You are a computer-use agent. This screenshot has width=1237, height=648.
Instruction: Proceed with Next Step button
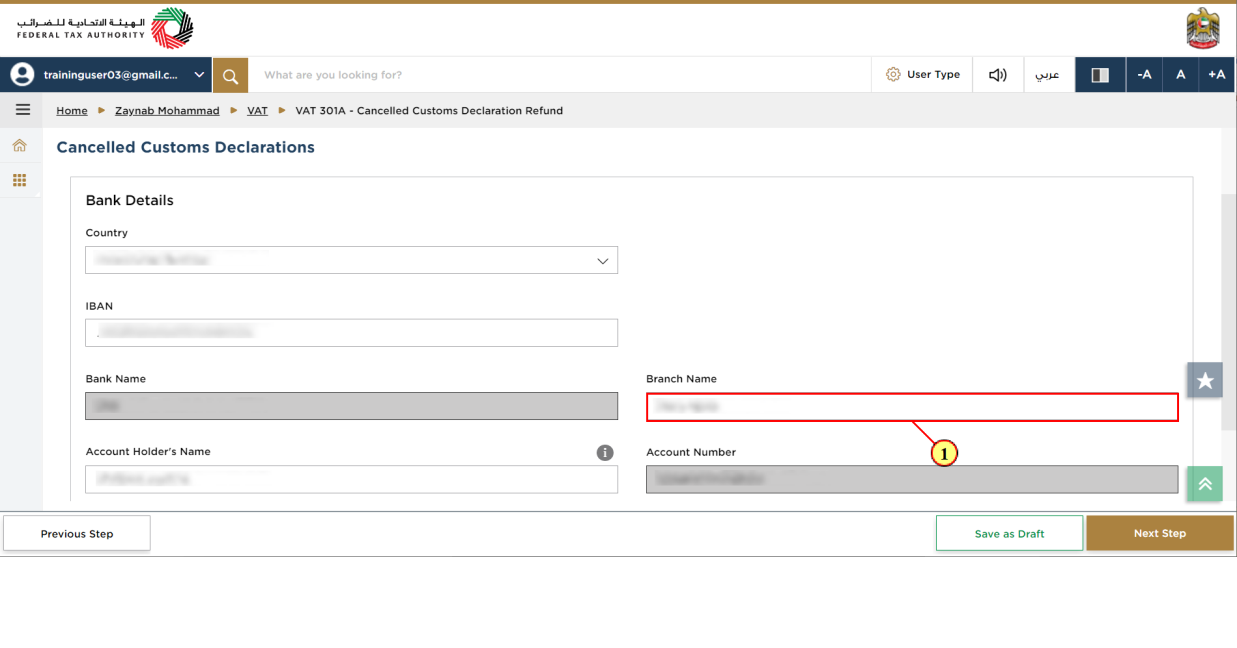[x=1160, y=533]
